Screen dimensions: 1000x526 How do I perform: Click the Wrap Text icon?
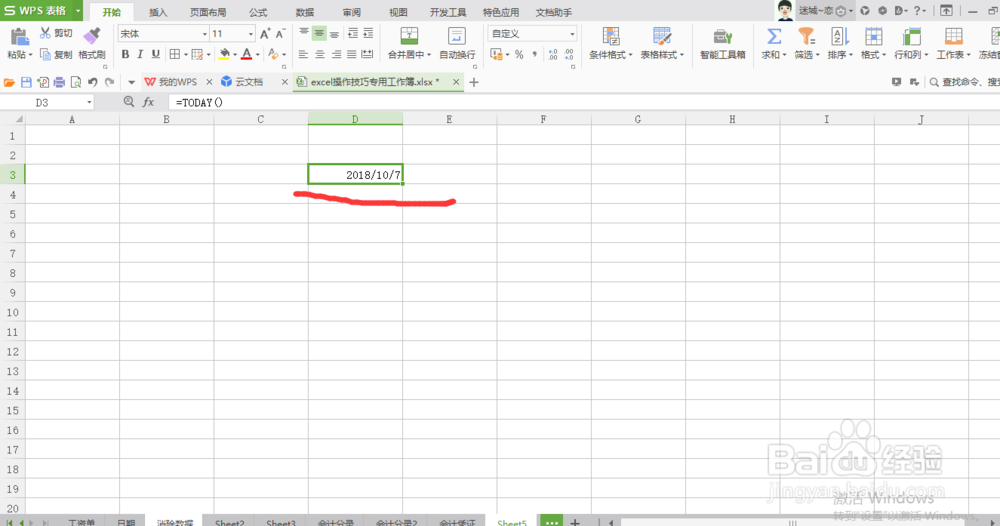(x=457, y=37)
